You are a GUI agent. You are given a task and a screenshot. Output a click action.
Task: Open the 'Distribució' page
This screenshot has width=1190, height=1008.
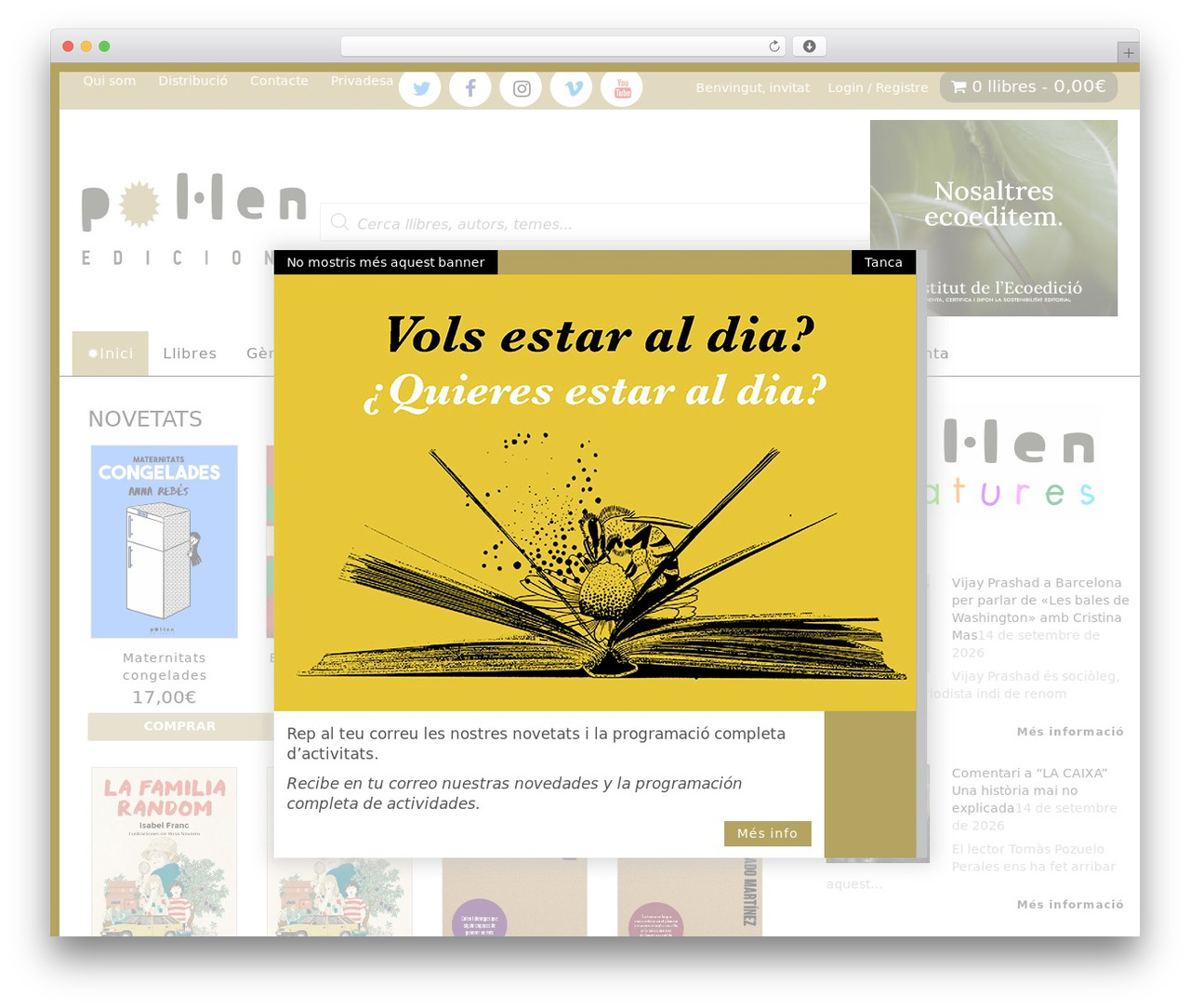point(192,81)
